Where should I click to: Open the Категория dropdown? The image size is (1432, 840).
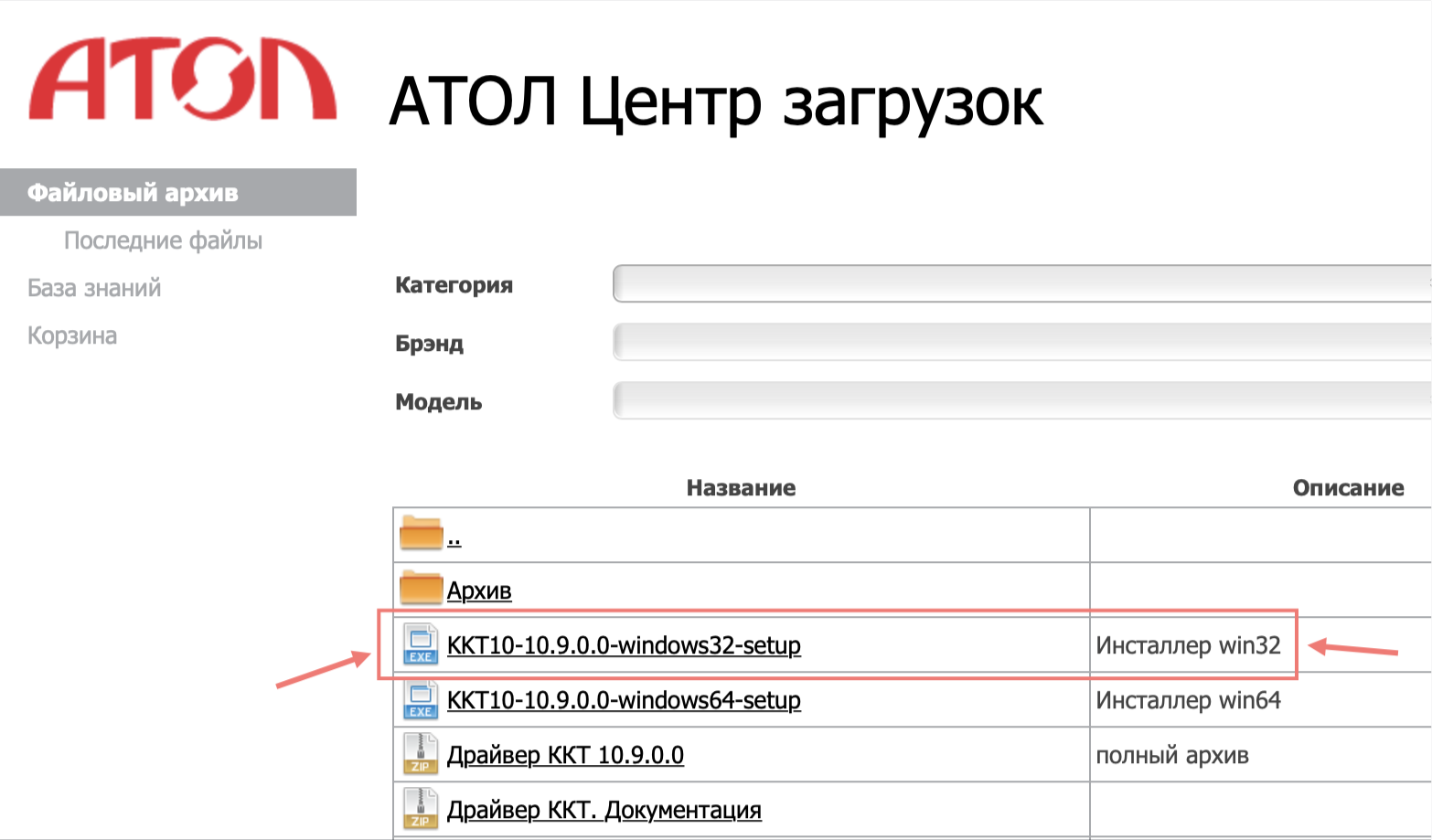point(1021,283)
